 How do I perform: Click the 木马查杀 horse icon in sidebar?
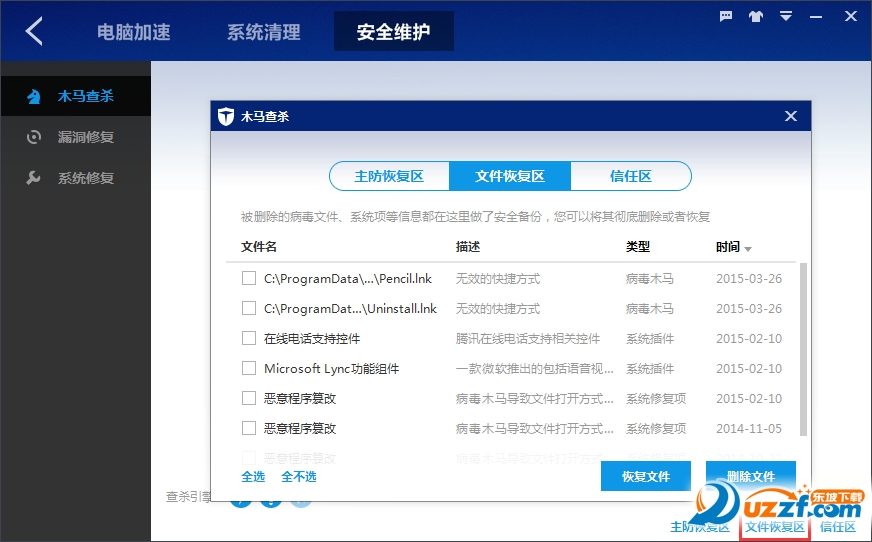click(x=34, y=97)
